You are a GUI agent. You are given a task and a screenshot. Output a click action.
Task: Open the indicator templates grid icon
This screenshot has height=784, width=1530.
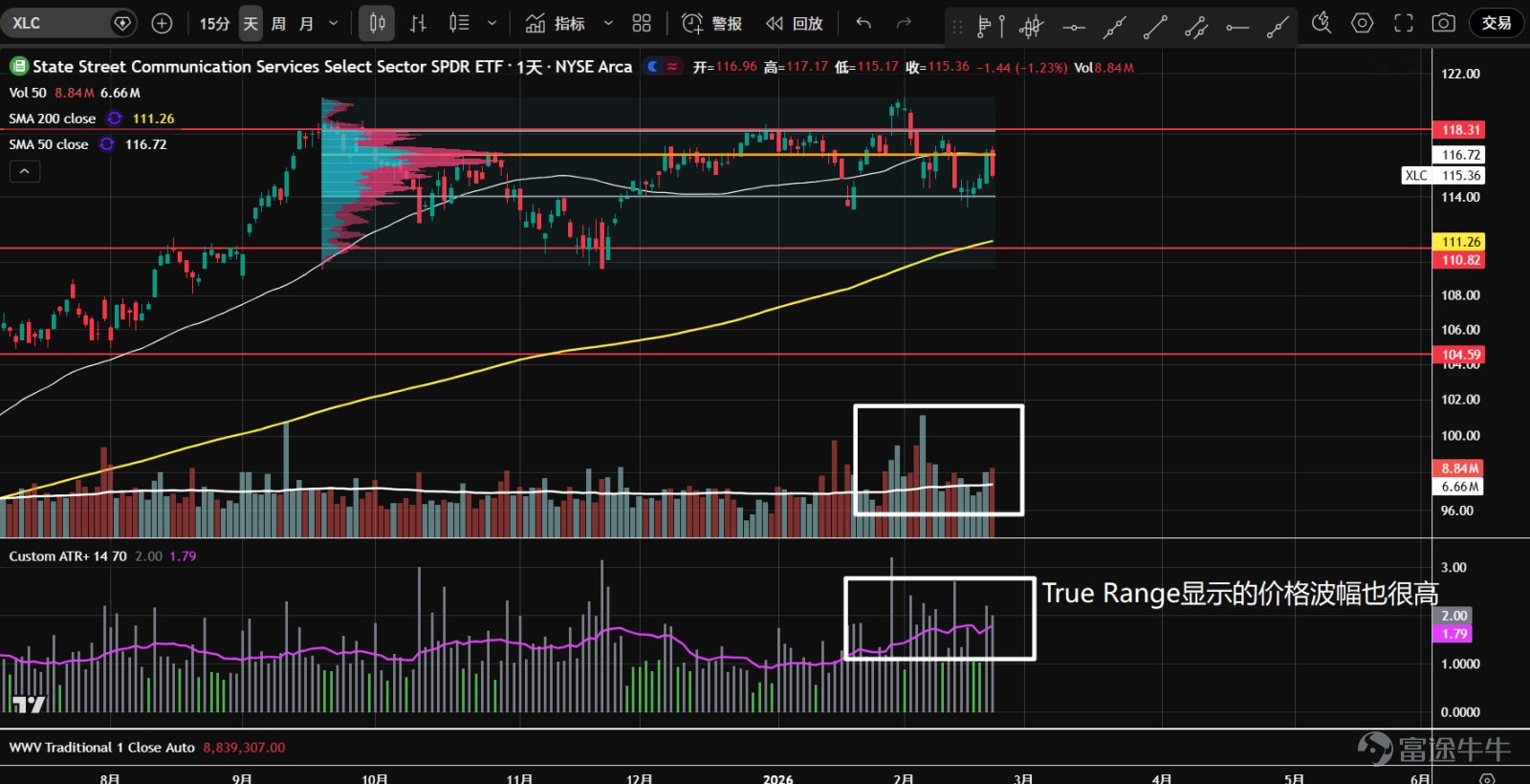point(642,23)
